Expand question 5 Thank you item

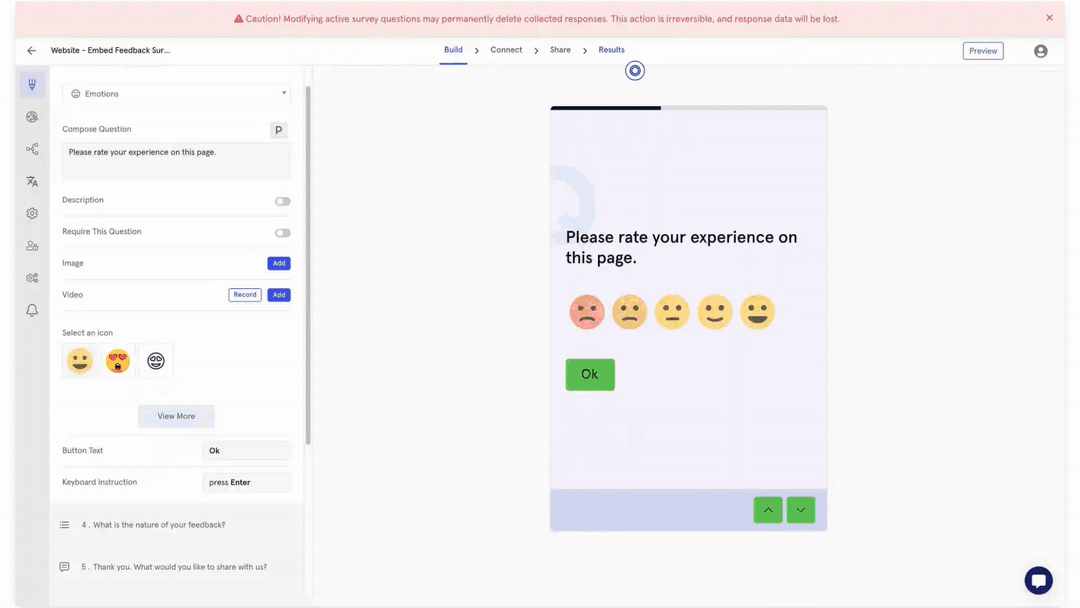[x=173, y=567]
